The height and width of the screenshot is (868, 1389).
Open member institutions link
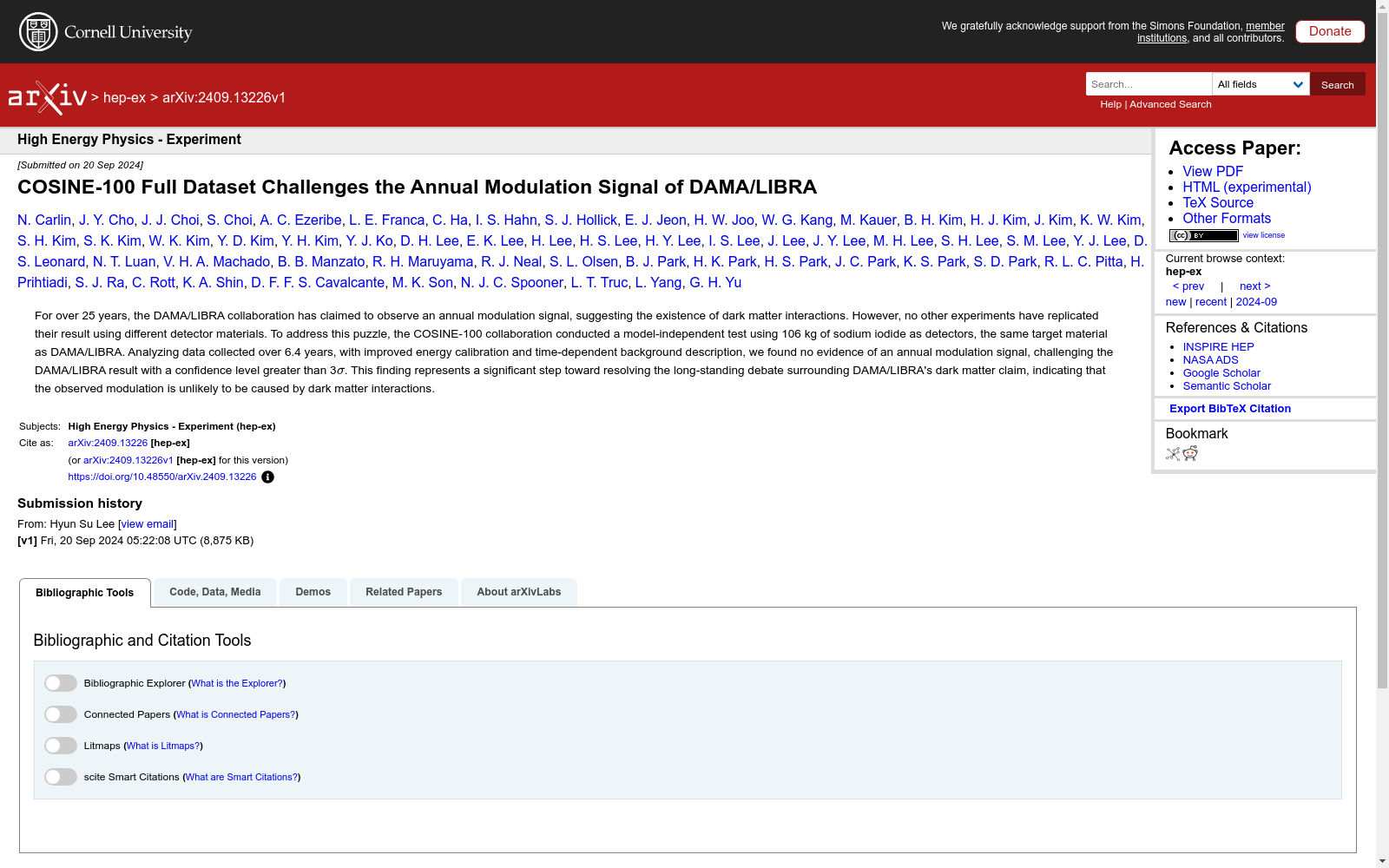(x=1211, y=32)
